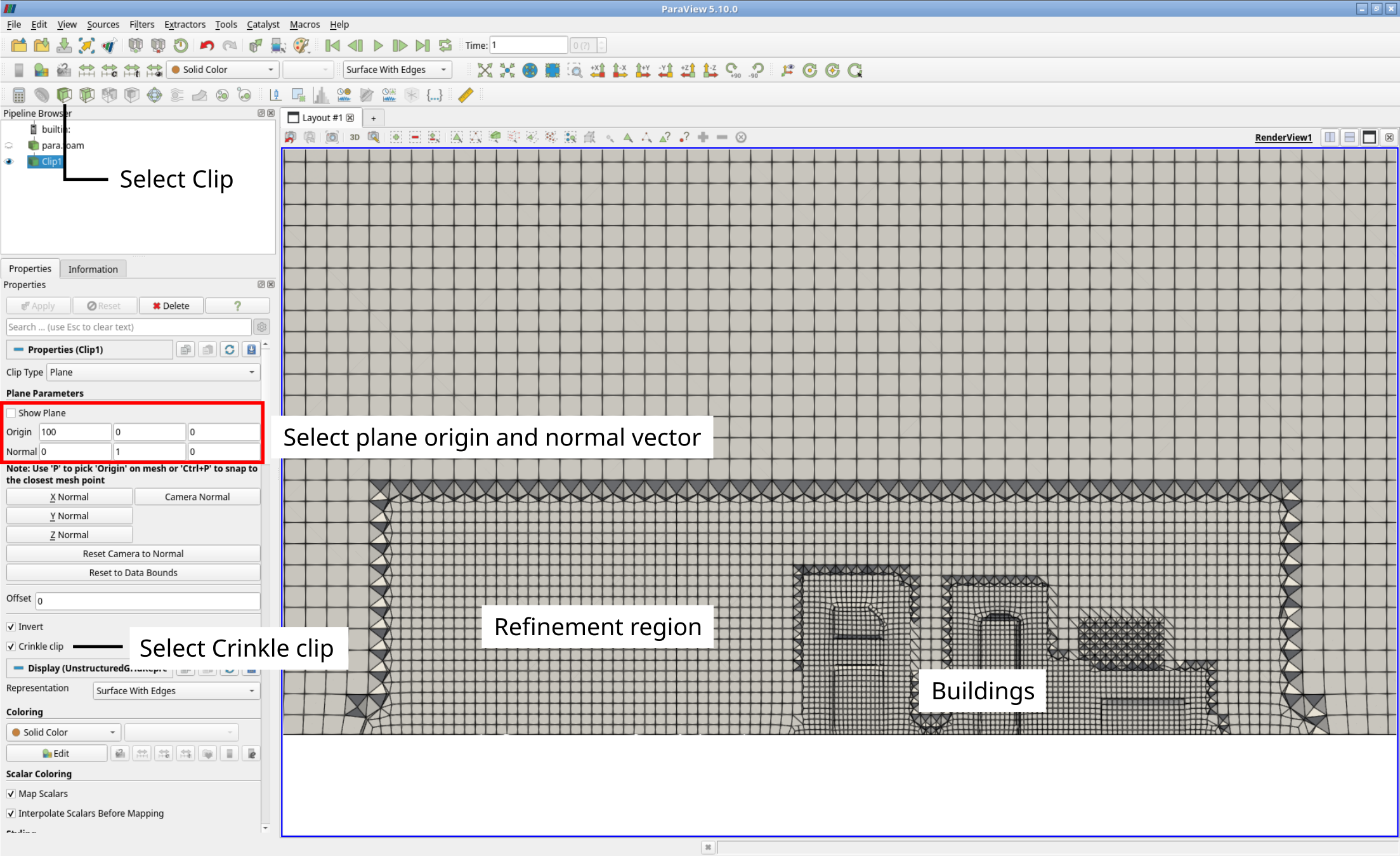Viewport: 1400px width, 856px height.
Task: Select the Glyph filter icon
Action: point(154,95)
